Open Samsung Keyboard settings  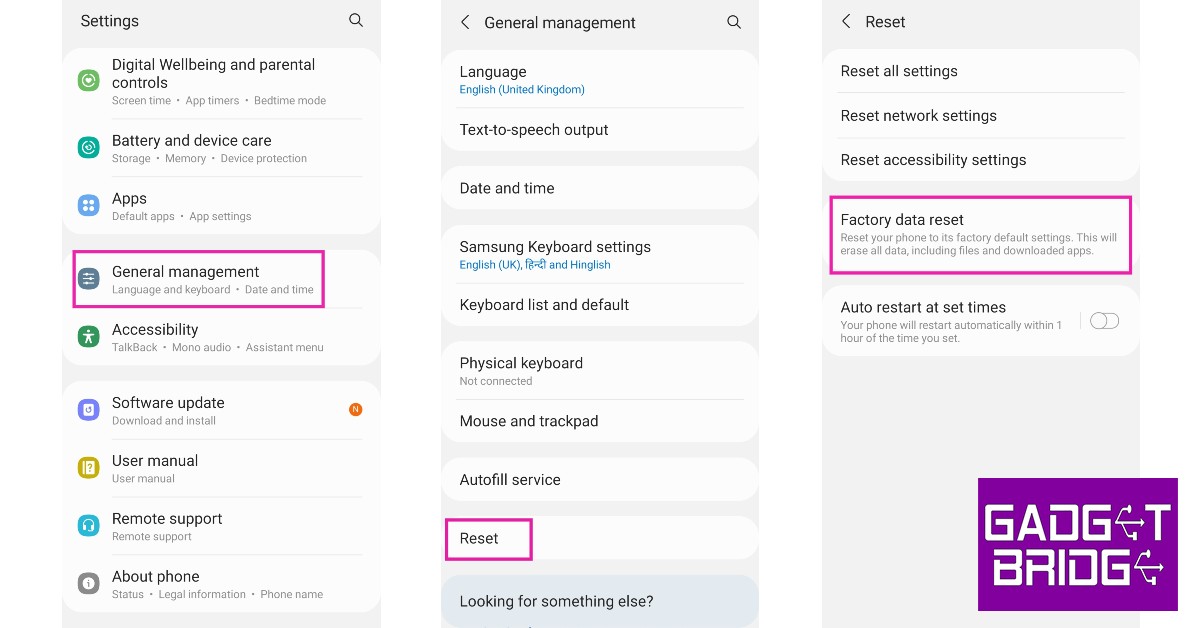[555, 254]
